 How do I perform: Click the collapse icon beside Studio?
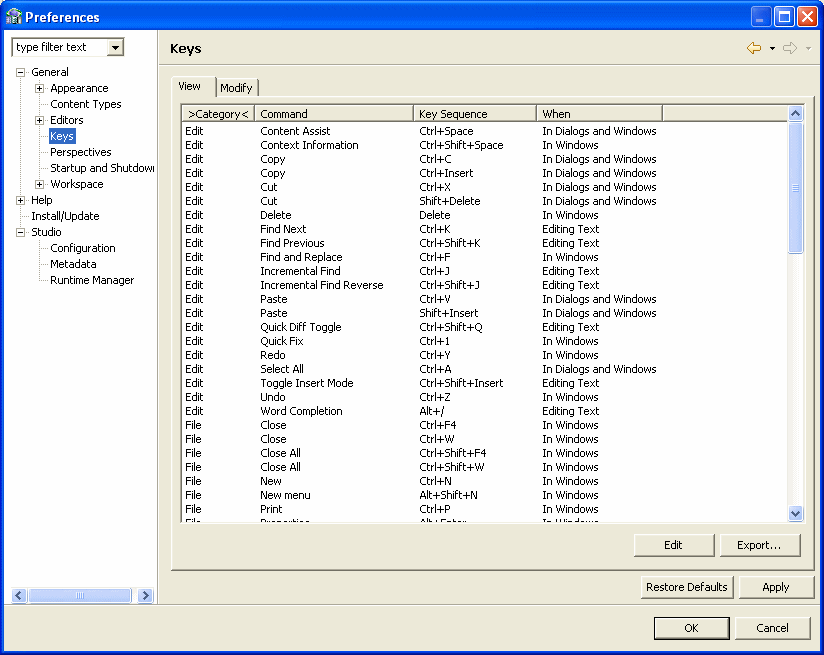[x=20, y=232]
